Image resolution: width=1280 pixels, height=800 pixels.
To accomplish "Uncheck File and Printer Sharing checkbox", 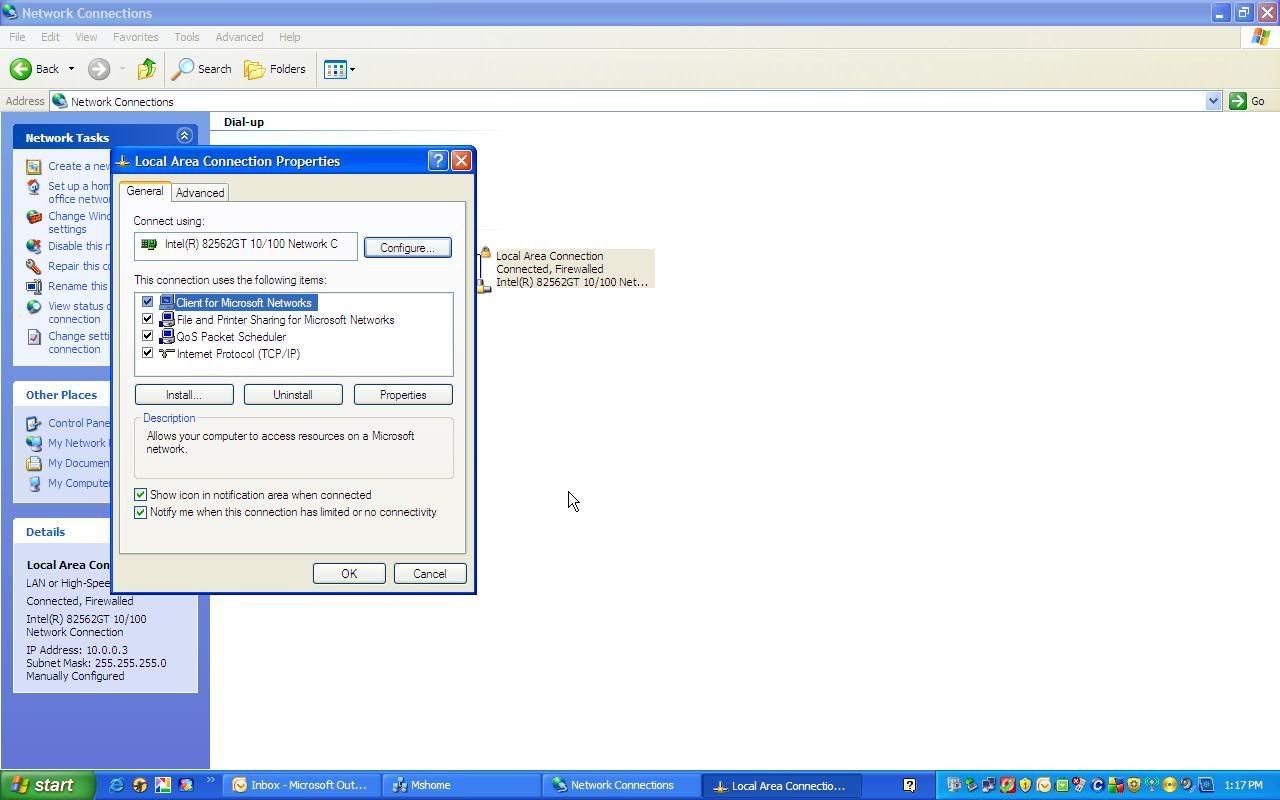I will point(147,319).
